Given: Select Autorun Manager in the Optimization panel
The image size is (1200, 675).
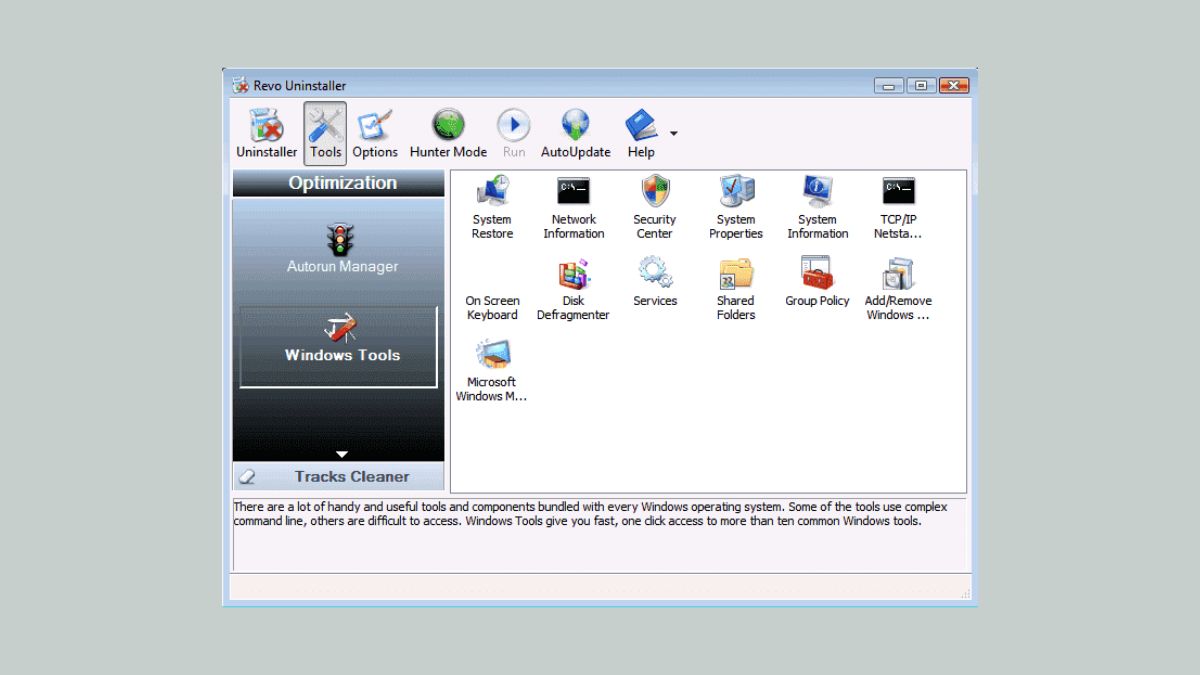Looking at the screenshot, I should click(342, 248).
